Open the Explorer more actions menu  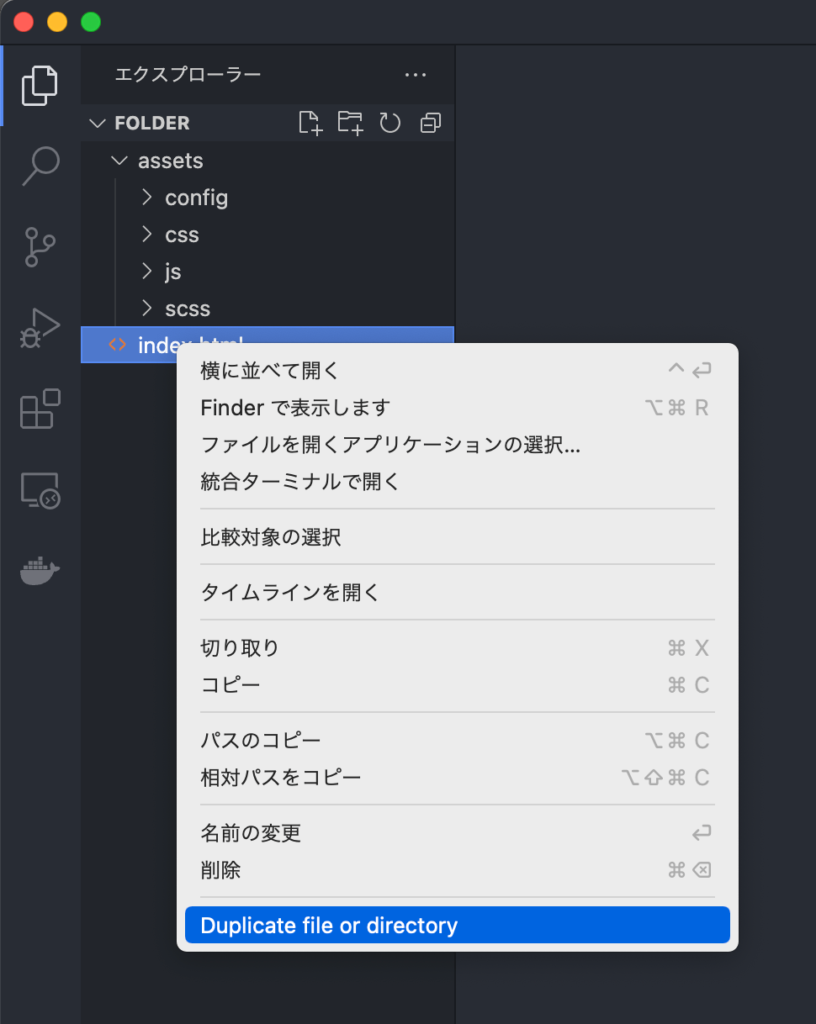click(x=416, y=75)
